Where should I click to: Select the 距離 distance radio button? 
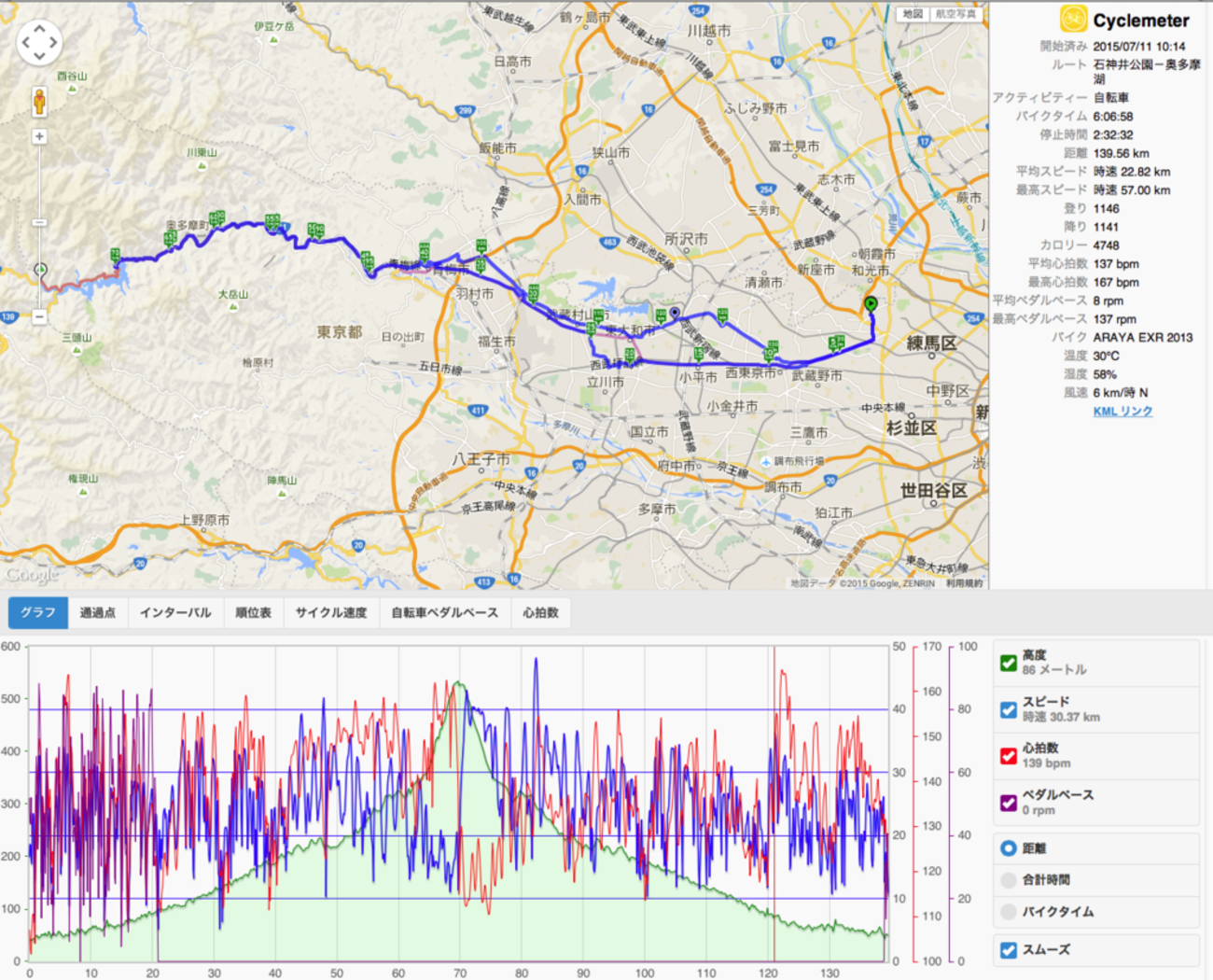(1008, 848)
